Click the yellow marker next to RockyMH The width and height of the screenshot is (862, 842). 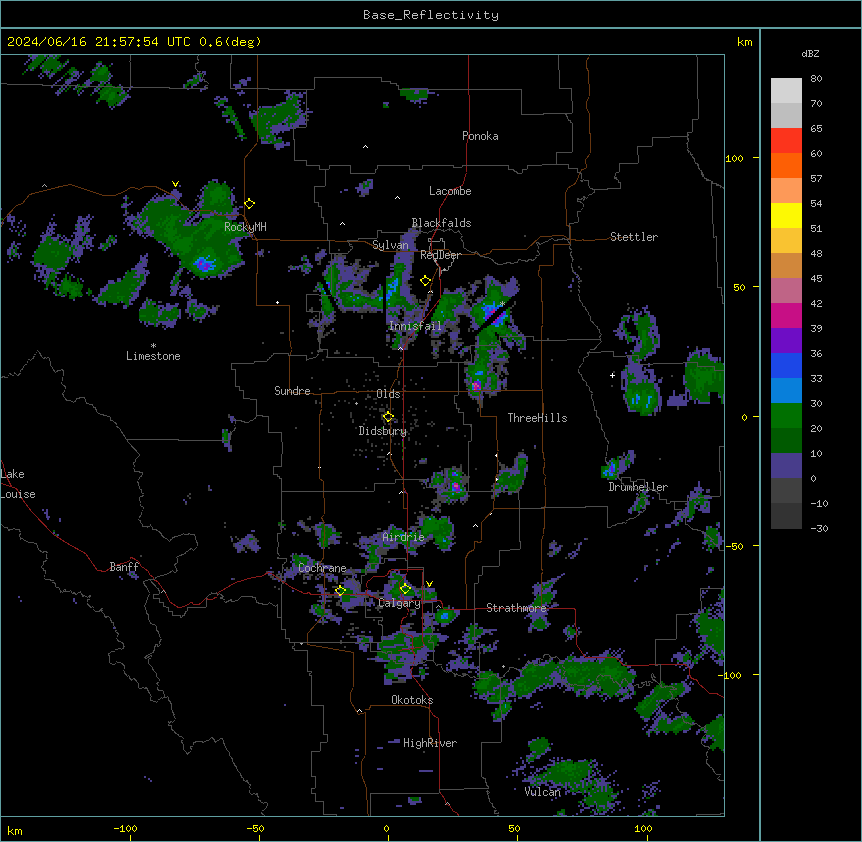(x=250, y=204)
